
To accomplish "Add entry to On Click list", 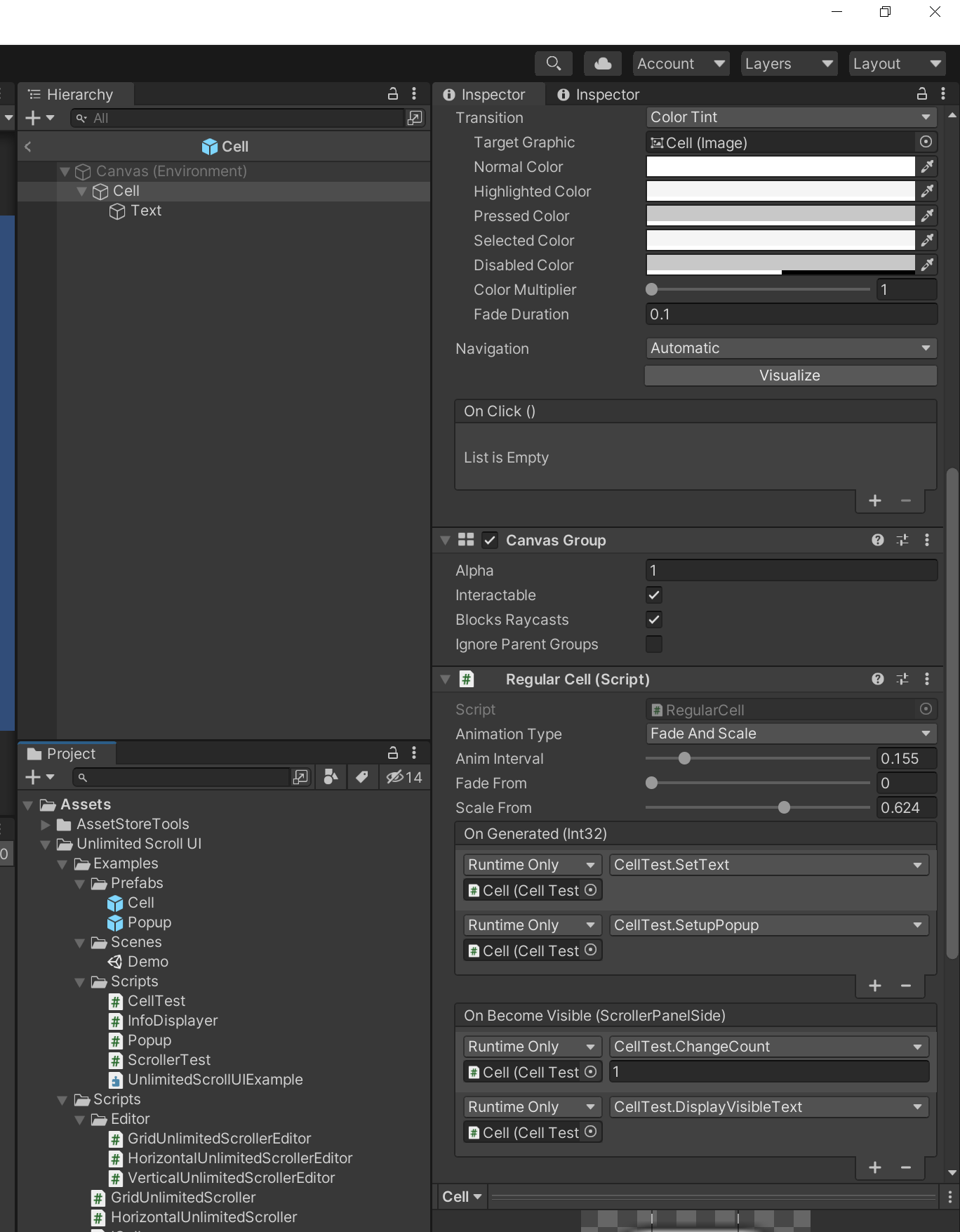I will (x=875, y=501).
